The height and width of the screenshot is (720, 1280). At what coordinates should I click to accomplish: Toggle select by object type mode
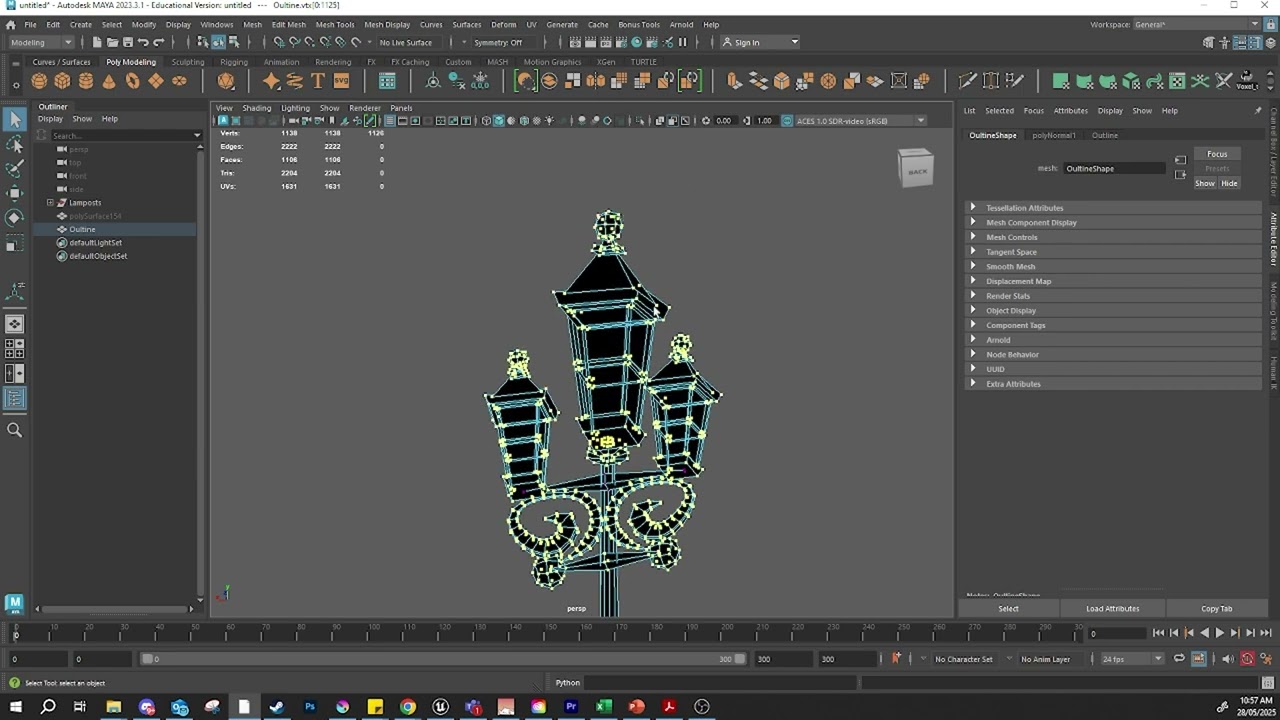[x=218, y=42]
